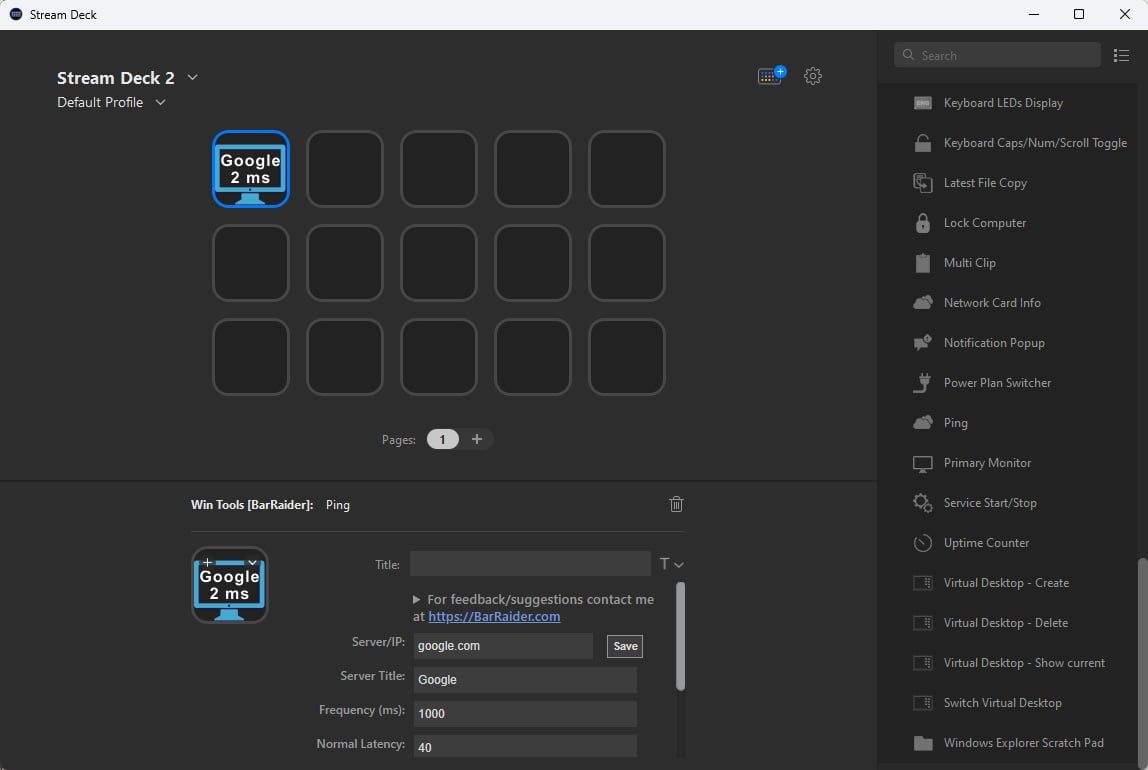1148x770 pixels.
Task: Click the Save button next to Server/IP
Action: pyautogui.click(x=625, y=646)
